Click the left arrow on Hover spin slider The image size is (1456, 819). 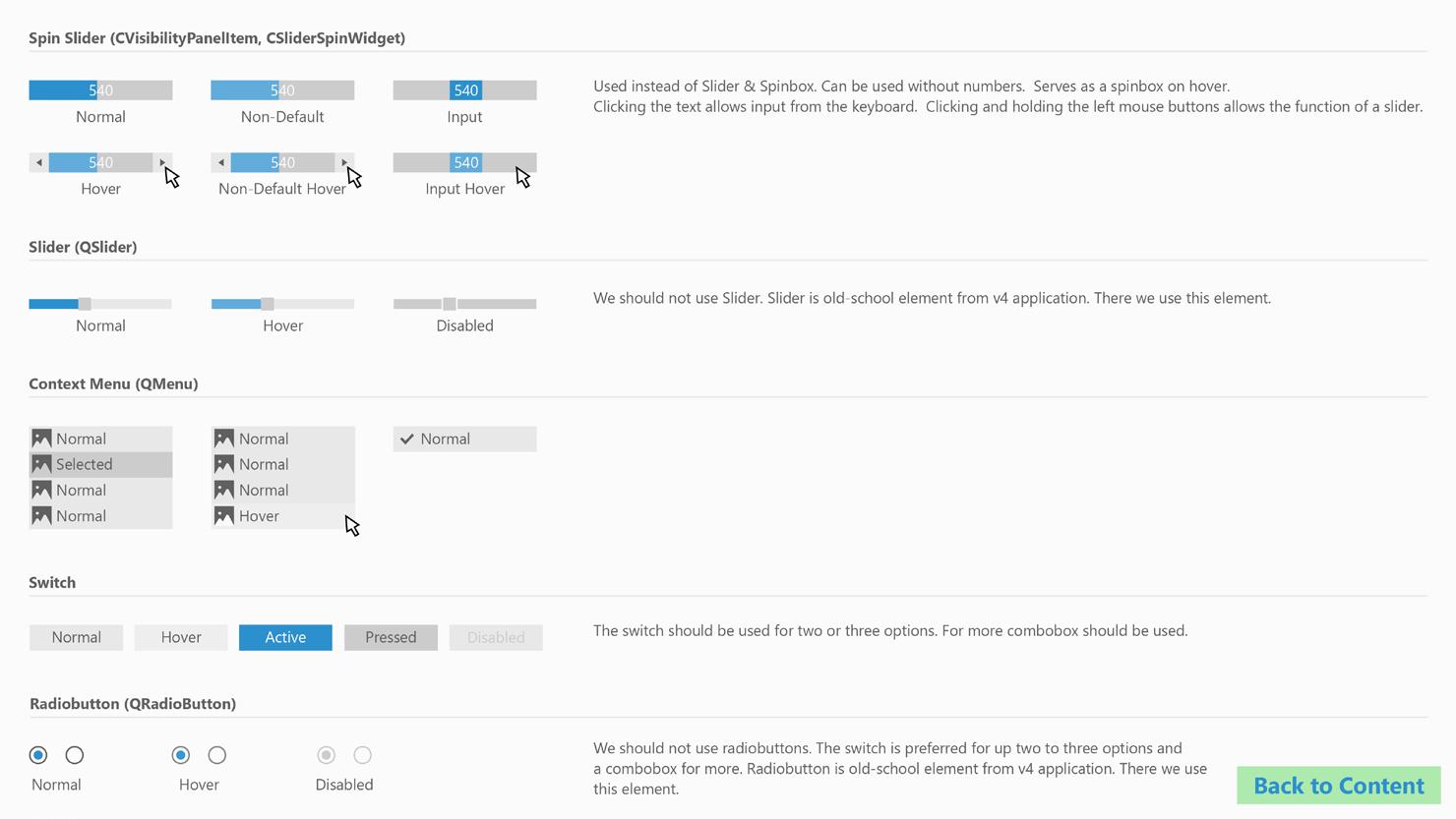point(38,162)
